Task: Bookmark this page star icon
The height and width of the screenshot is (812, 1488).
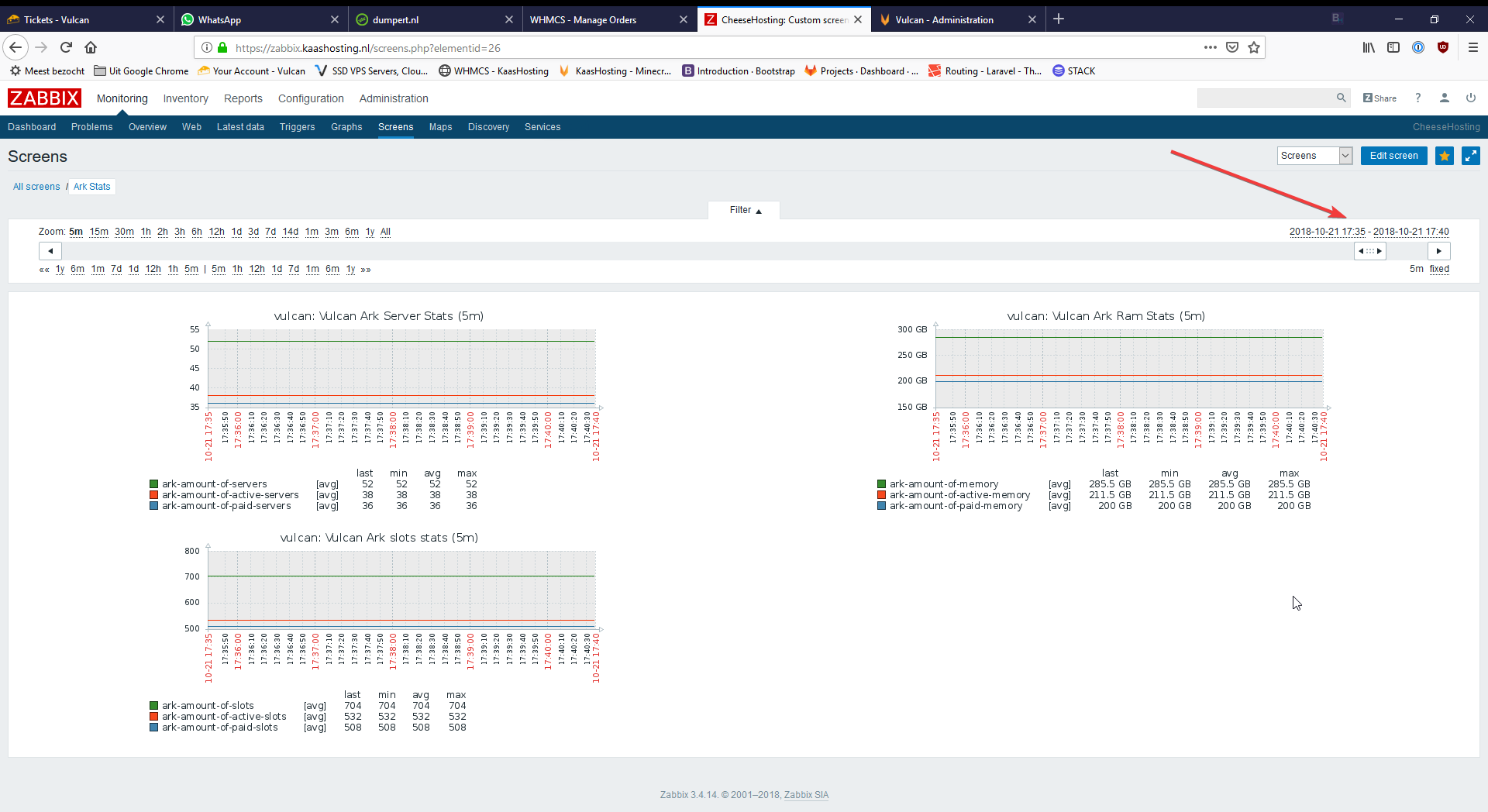Action: 1254,47
